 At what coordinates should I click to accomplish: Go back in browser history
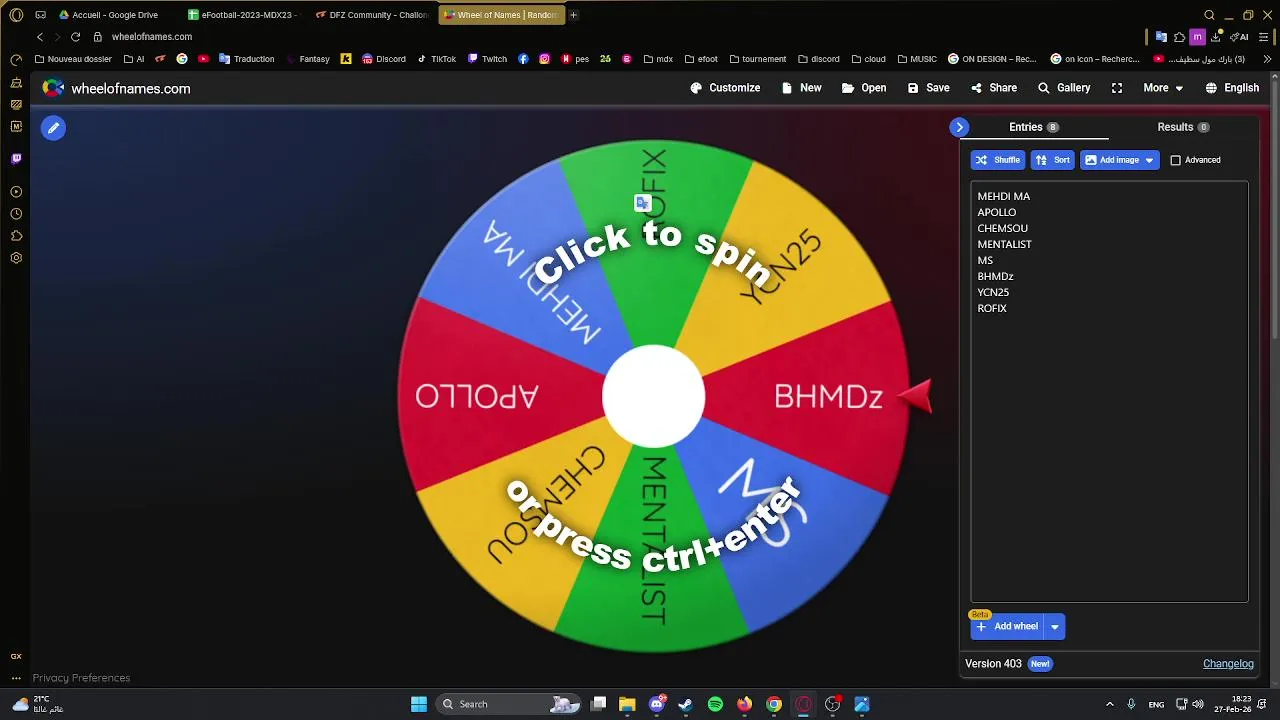(x=40, y=37)
